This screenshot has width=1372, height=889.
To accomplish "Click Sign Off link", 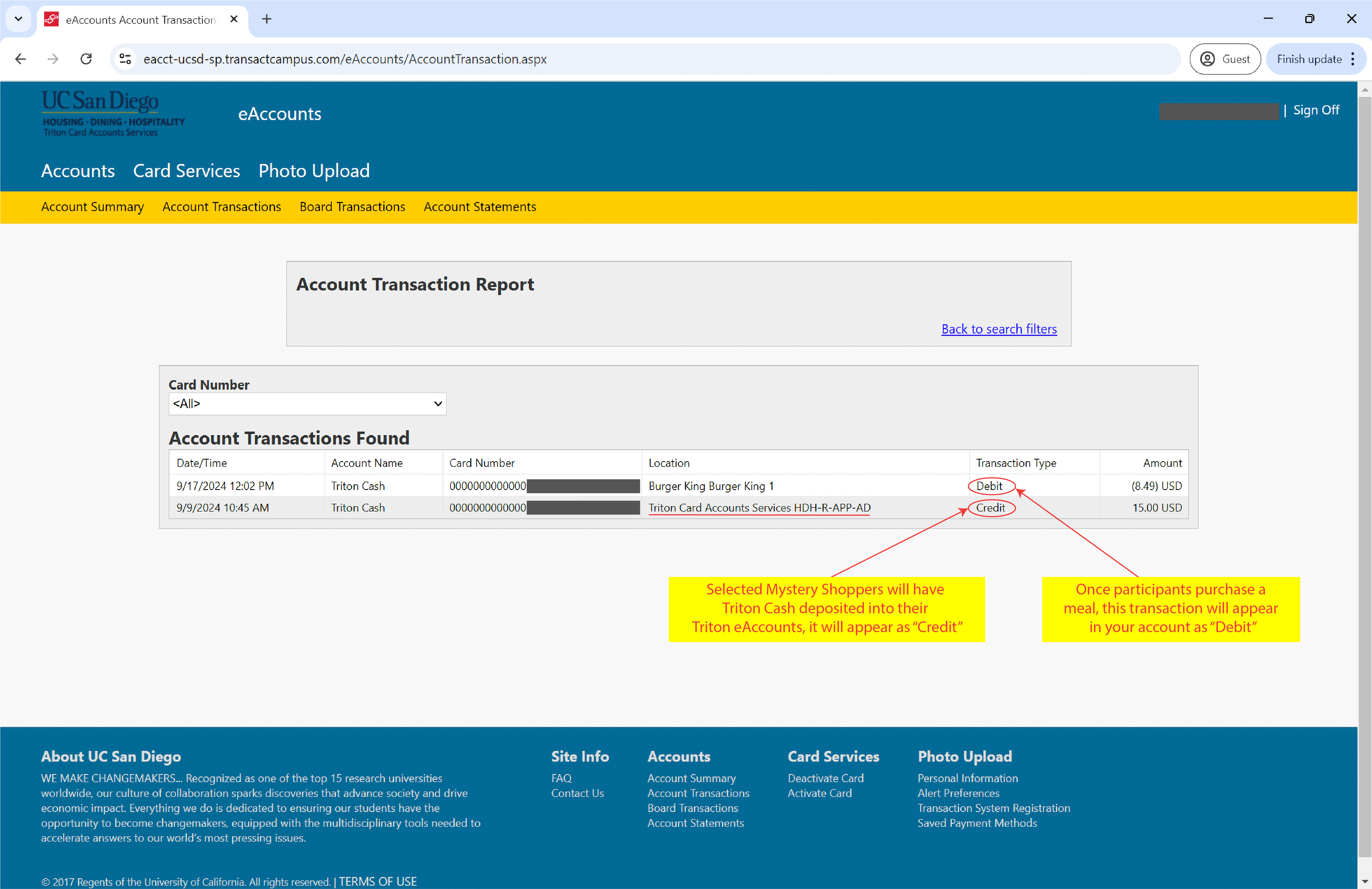I will coord(1316,110).
